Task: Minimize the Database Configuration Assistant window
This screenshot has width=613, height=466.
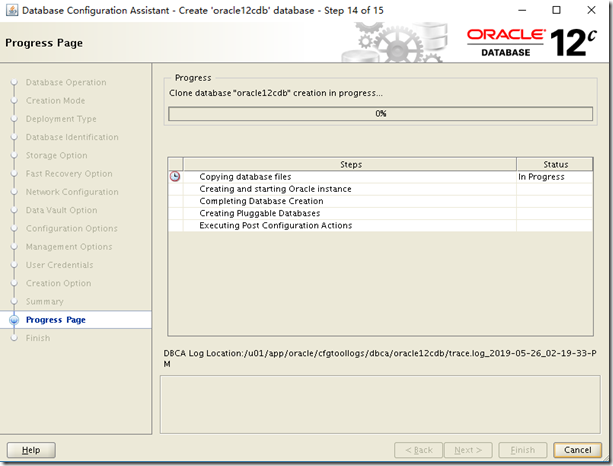Action: pos(522,10)
